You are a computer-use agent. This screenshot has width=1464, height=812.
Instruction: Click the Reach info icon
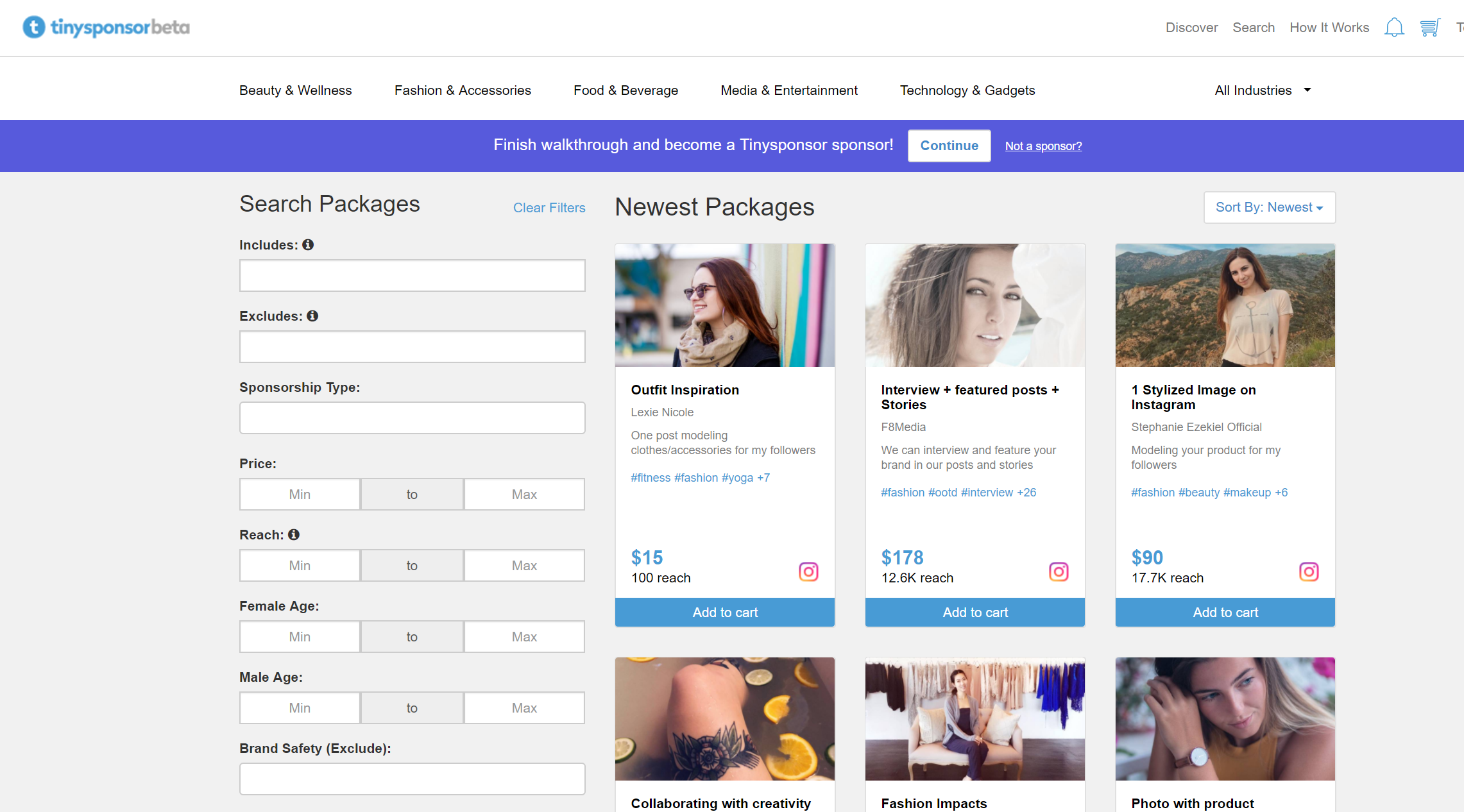294,534
